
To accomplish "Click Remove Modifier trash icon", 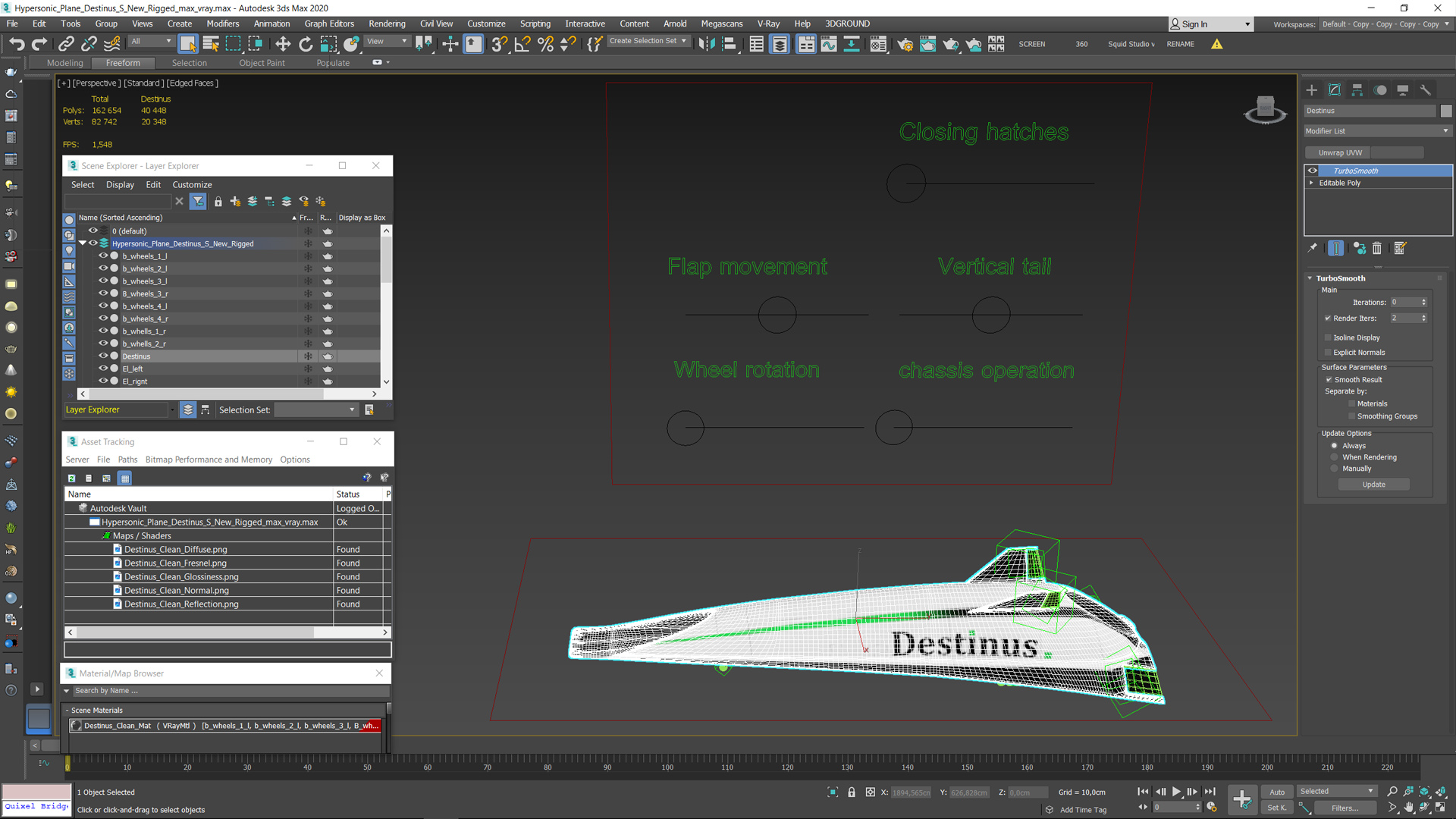I will click(x=1377, y=248).
